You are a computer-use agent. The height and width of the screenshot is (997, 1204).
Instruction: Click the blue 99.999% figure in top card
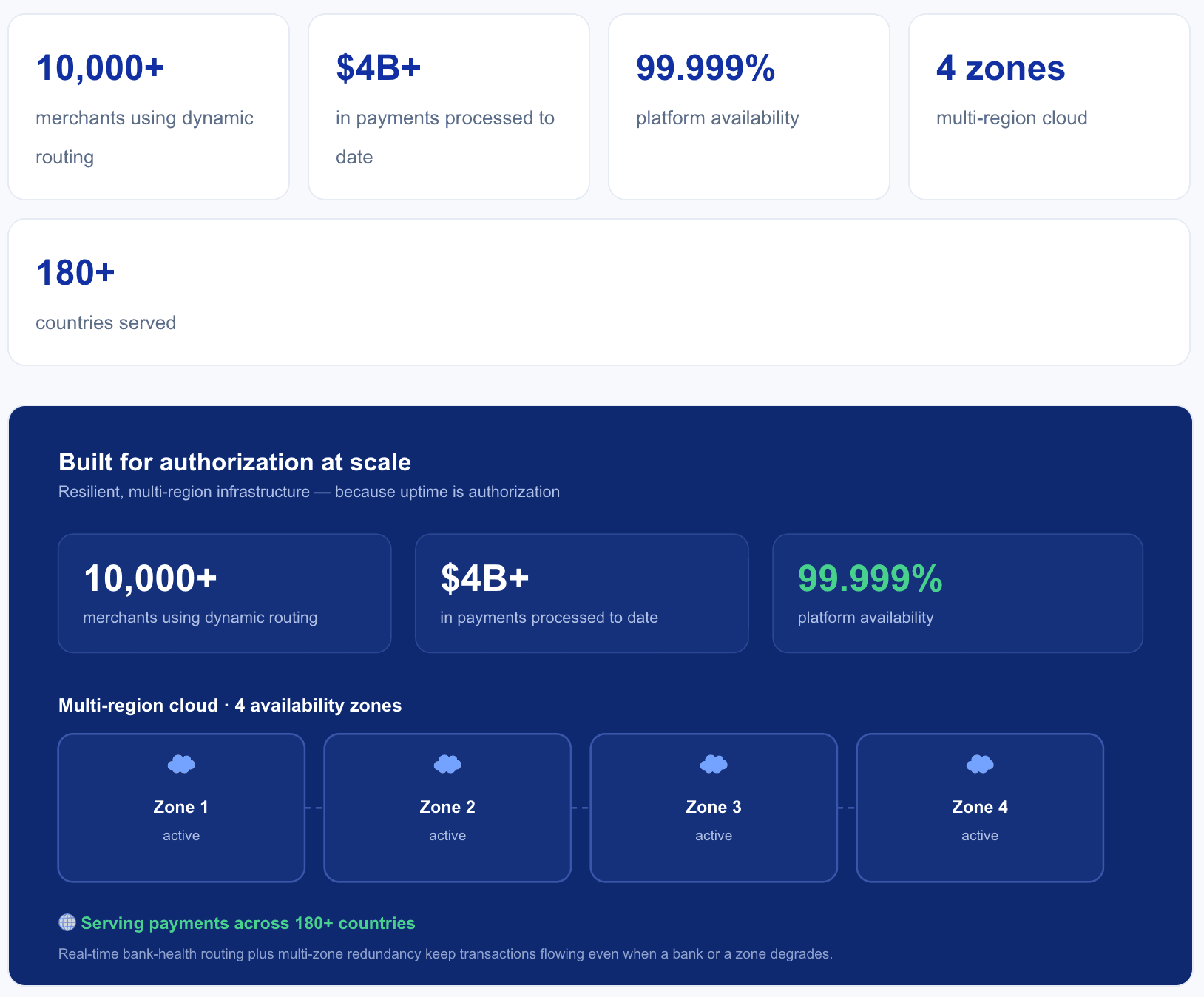click(x=706, y=68)
